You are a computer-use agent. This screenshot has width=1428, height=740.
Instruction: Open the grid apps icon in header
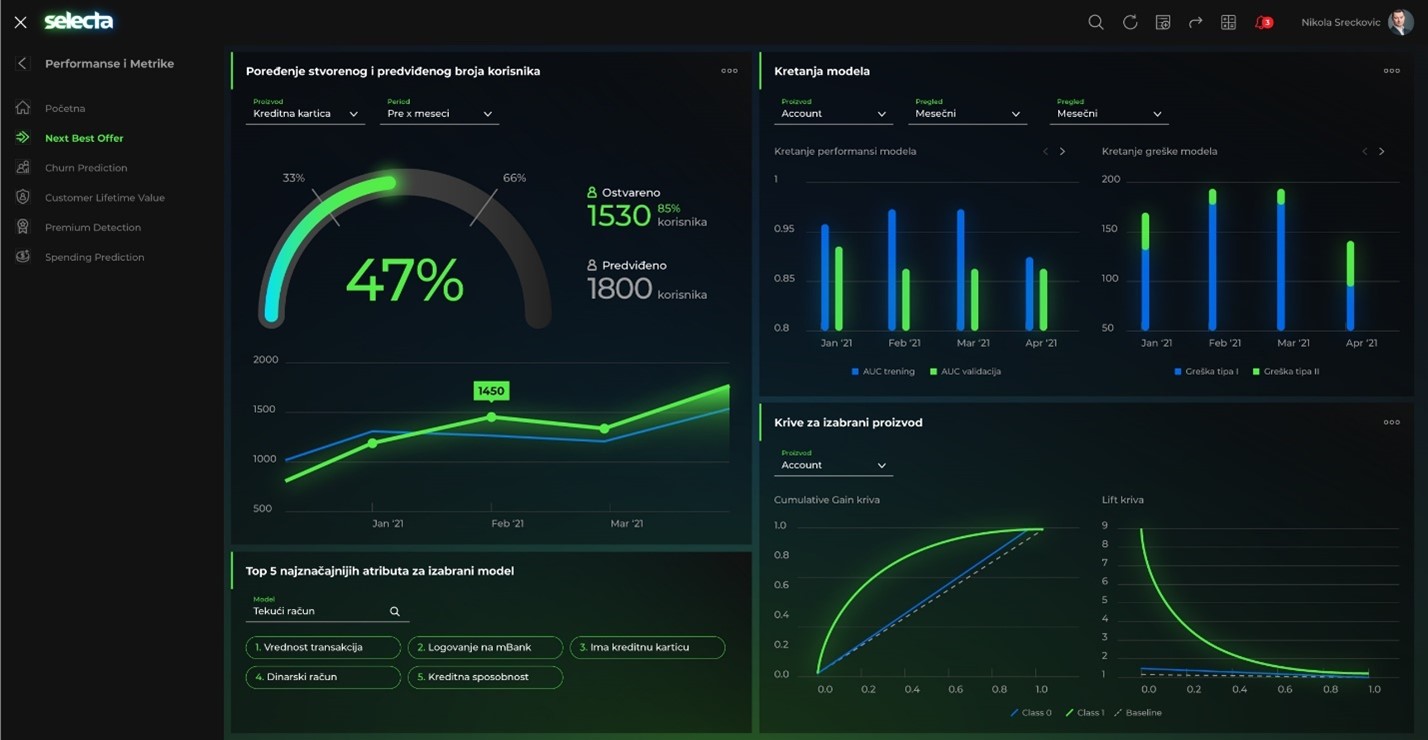tap(1228, 22)
